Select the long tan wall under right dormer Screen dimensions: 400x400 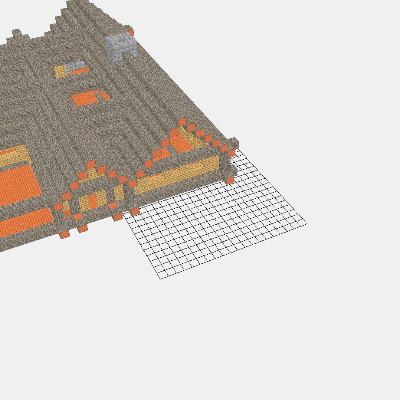tap(177, 175)
